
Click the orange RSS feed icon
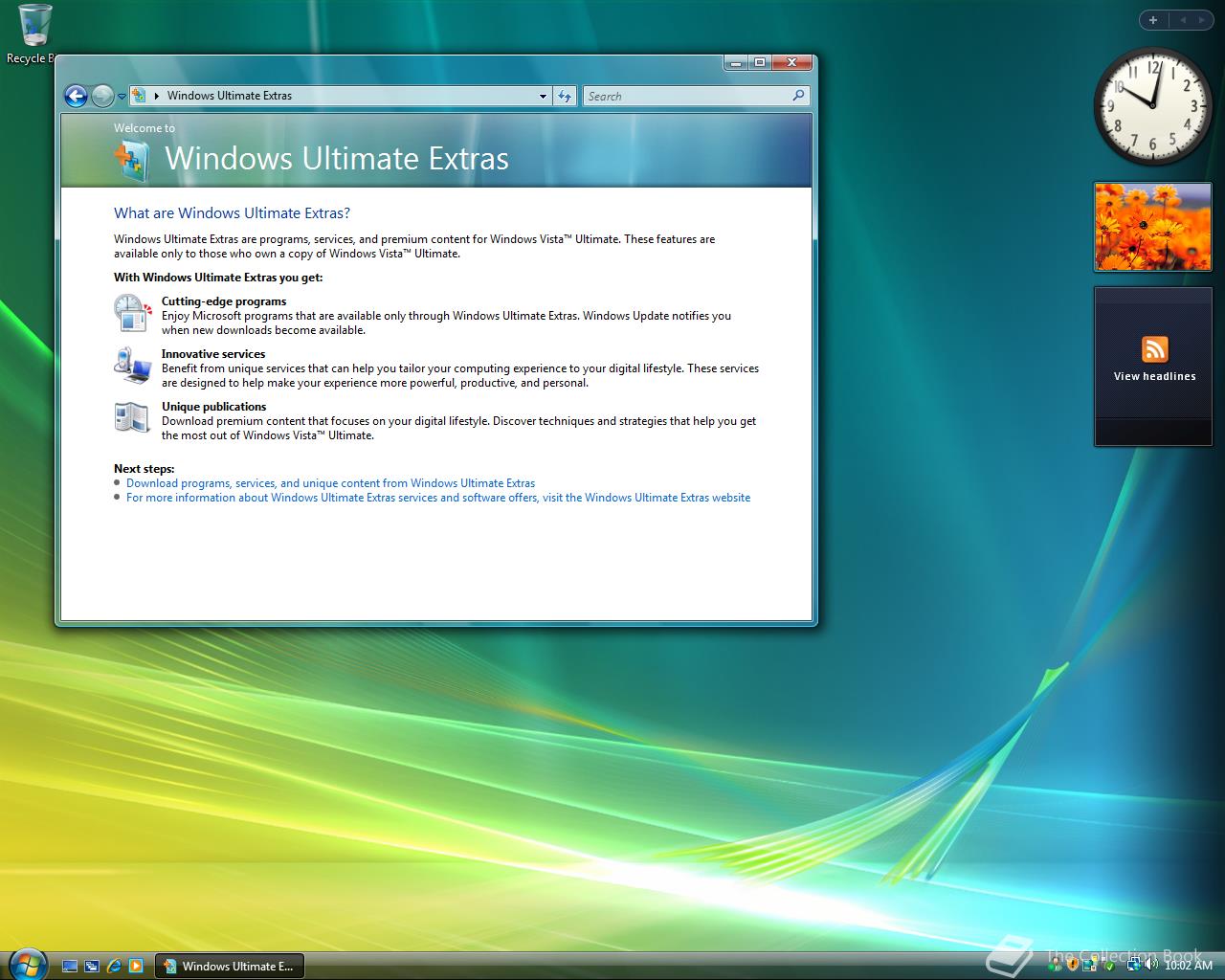[1155, 349]
